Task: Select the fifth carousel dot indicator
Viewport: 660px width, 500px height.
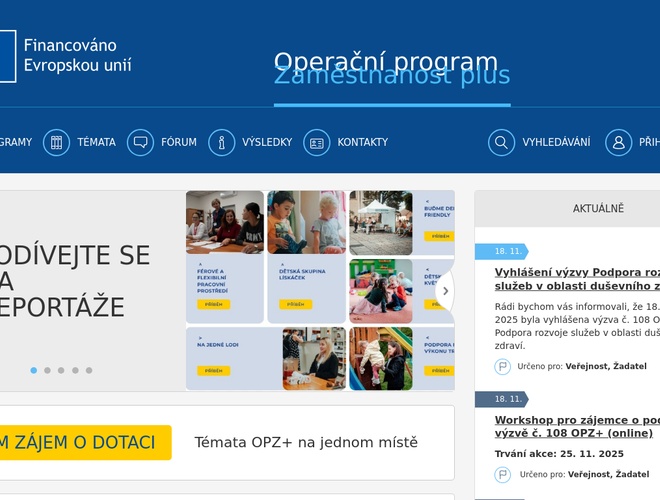Action: [x=89, y=370]
